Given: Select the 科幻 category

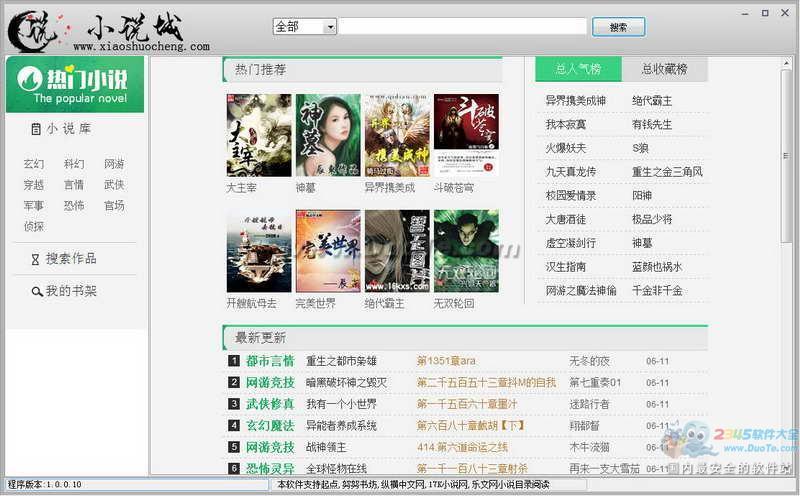Looking at the screenshot, I should 74,164.
